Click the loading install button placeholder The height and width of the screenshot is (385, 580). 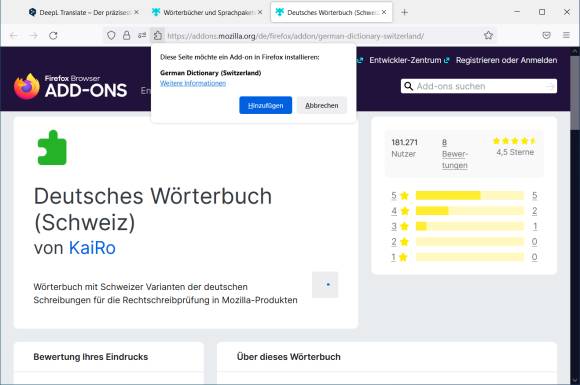(x=325, y=285)
